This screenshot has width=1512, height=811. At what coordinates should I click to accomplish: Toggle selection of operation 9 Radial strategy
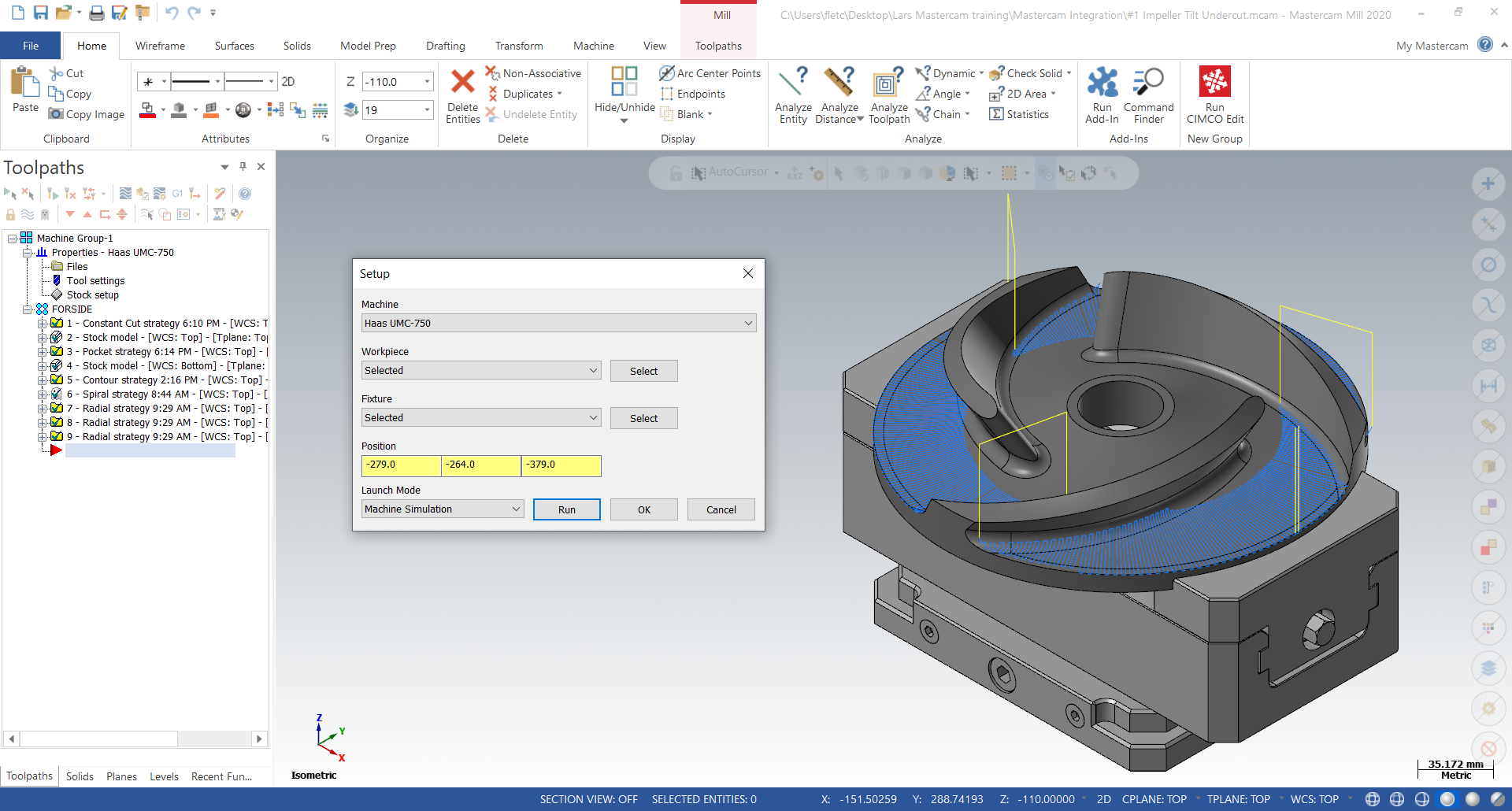point(57,436)
